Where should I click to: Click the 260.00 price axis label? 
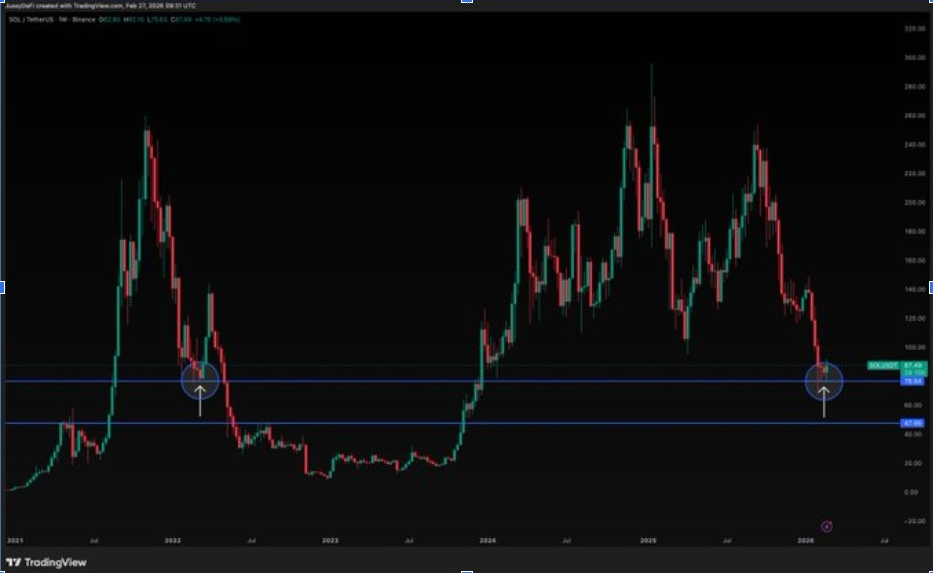[915, 115]
